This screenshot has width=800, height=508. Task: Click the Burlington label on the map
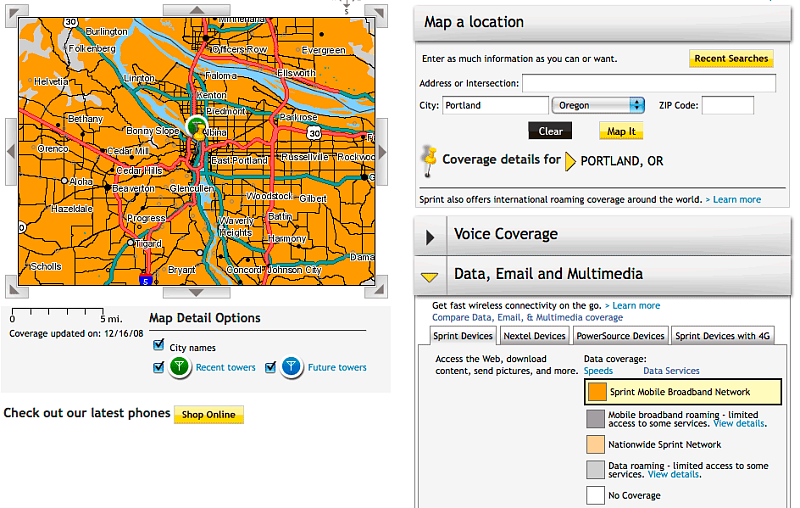106,32
